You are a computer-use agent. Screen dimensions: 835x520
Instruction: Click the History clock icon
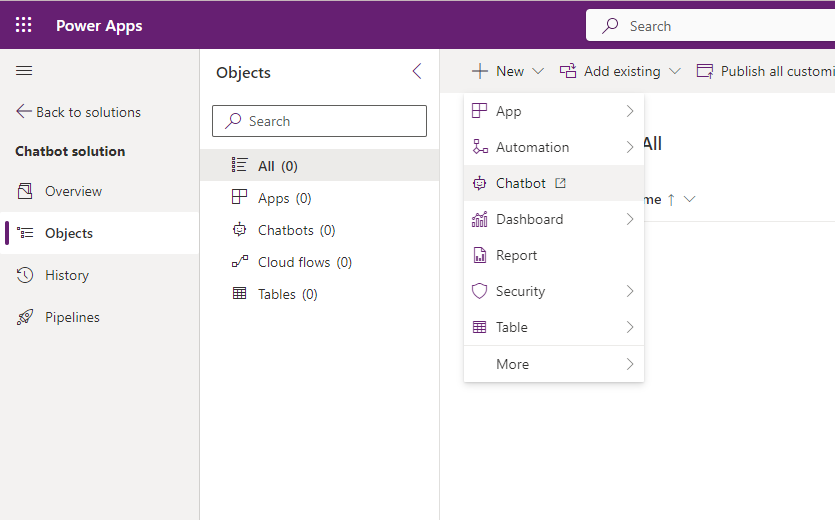click(25, 275)
